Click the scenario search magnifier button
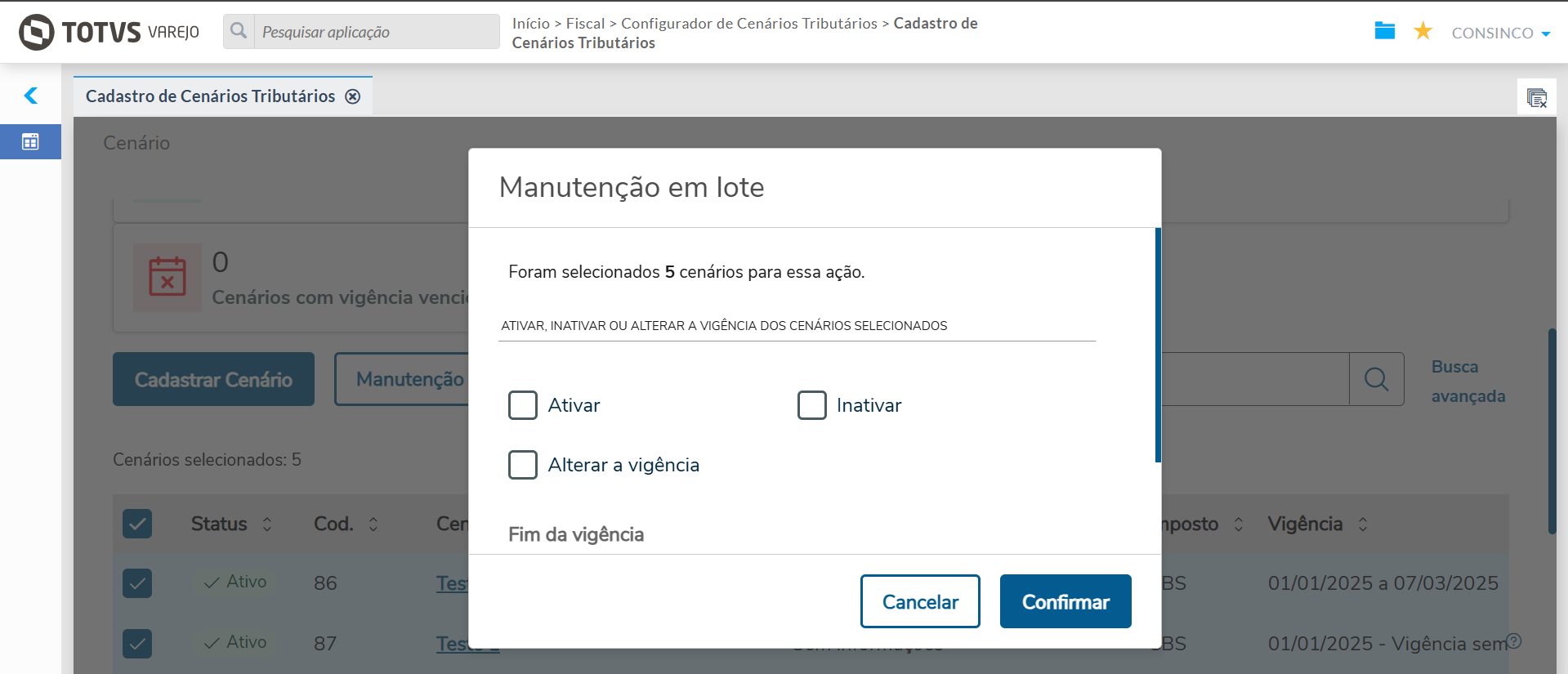Viewport: 1568px width, 674px height. 1376,379
